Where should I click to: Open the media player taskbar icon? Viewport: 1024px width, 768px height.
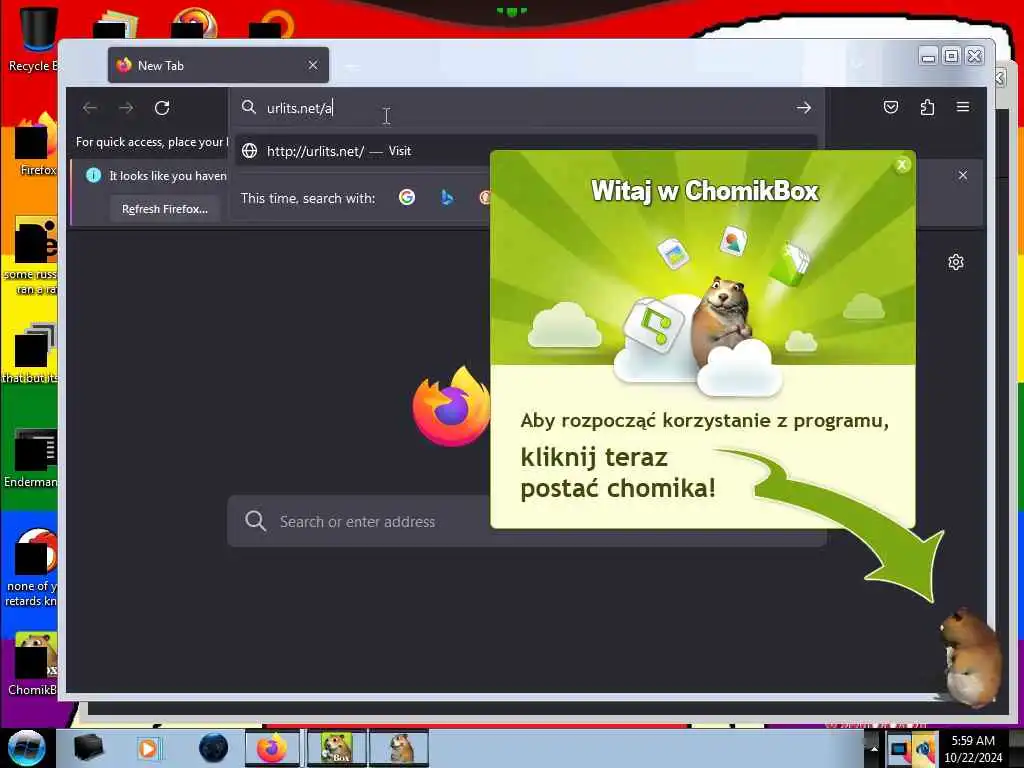(149, 748)
